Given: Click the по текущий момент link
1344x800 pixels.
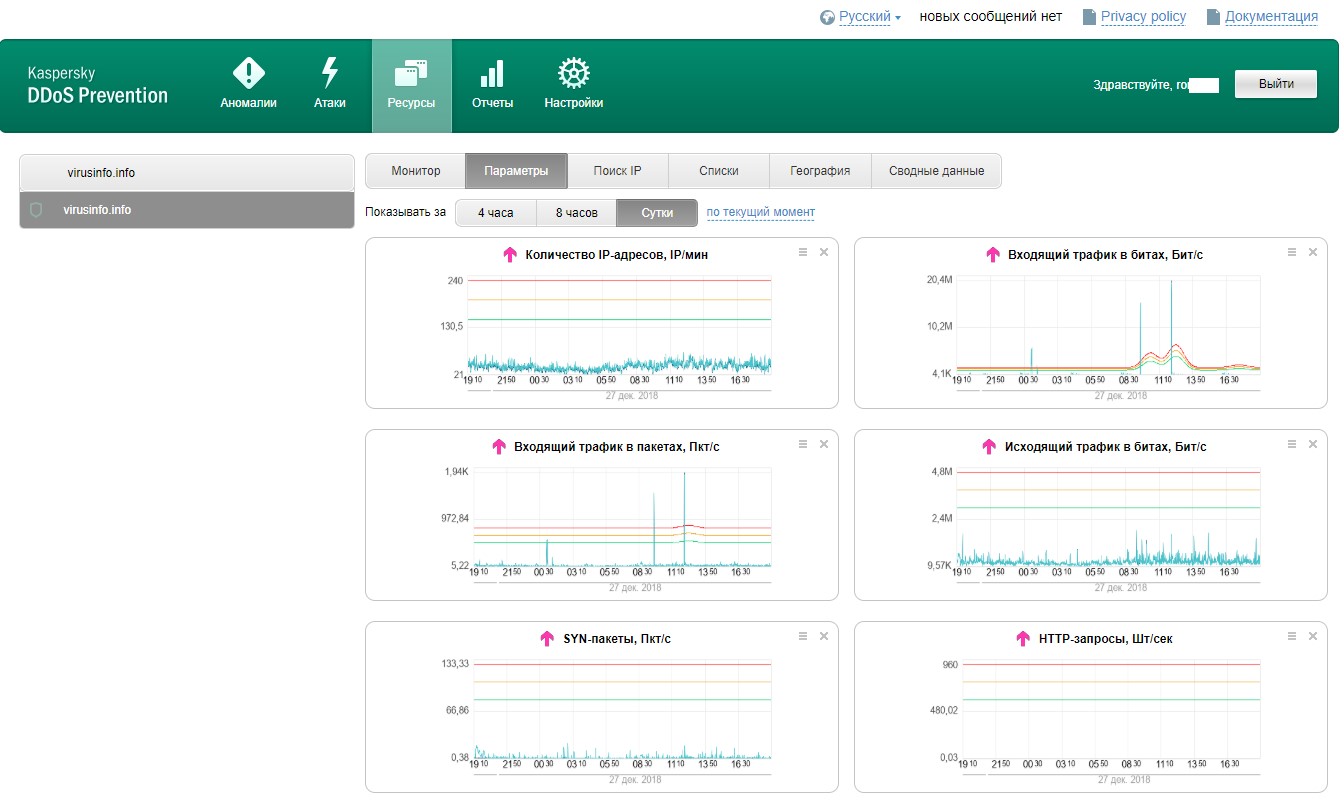Looking at the screenshot, I should [x=760, y=212].
